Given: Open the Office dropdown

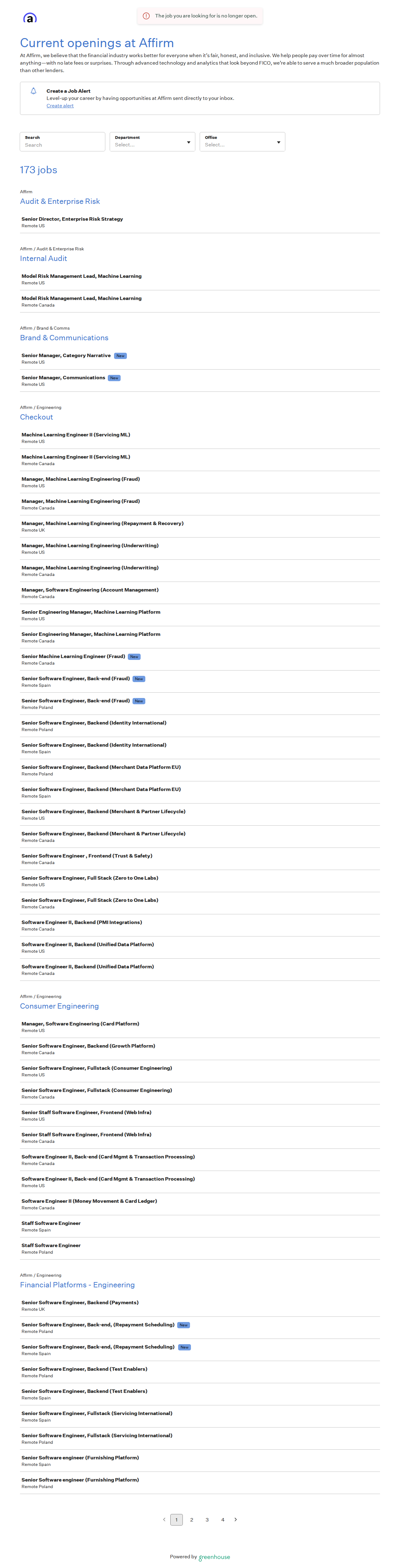Looking at the screenshot, I should pyautogui.click(x=242, y=142).
